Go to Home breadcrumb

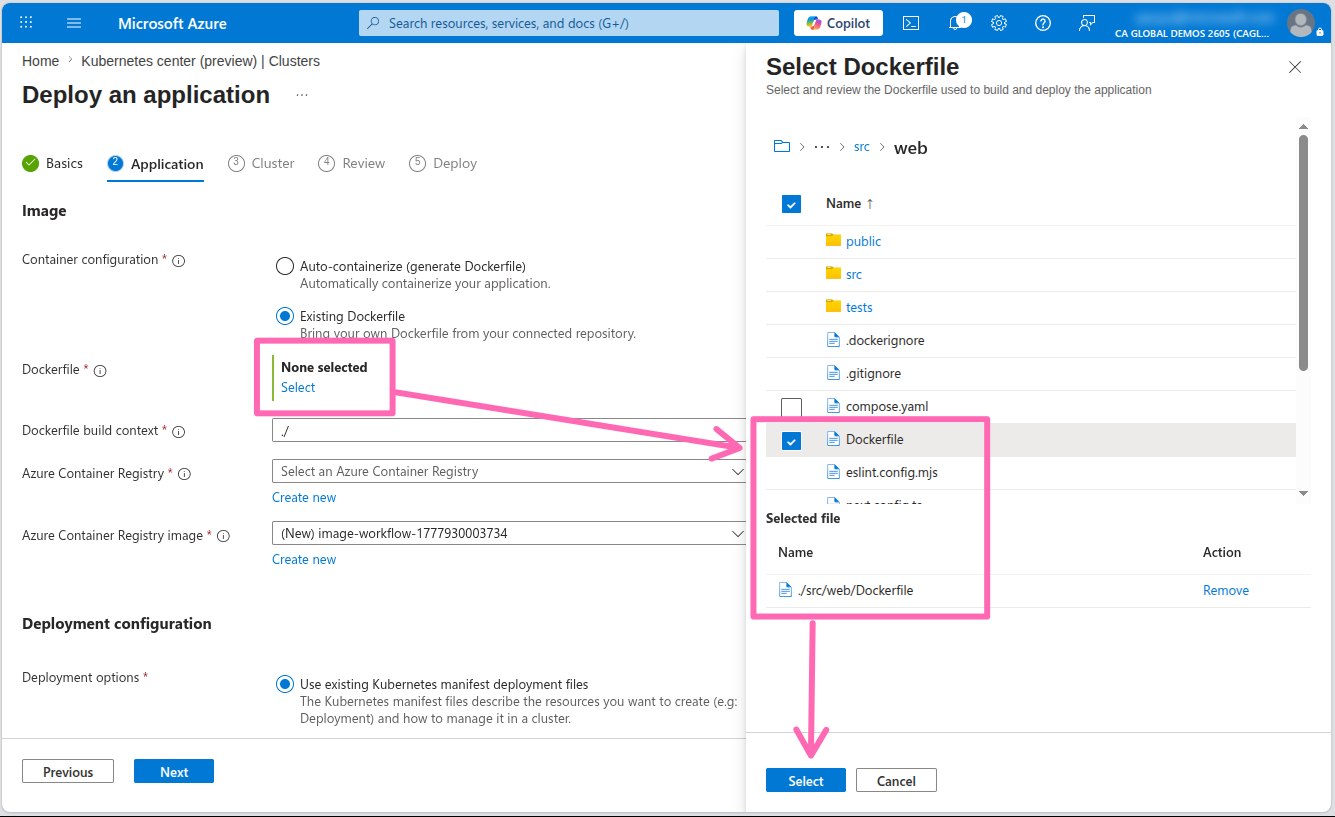pos(40,61)
